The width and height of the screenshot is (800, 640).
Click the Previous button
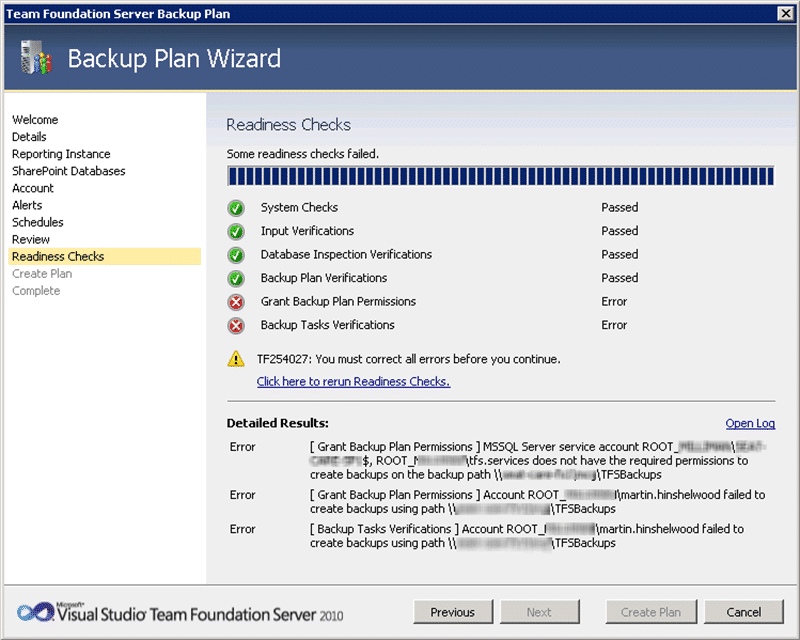point(453,612)
